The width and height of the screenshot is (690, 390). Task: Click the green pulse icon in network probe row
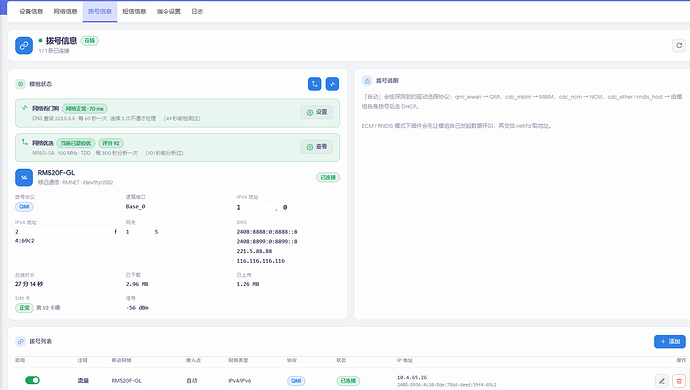[25, 108]
